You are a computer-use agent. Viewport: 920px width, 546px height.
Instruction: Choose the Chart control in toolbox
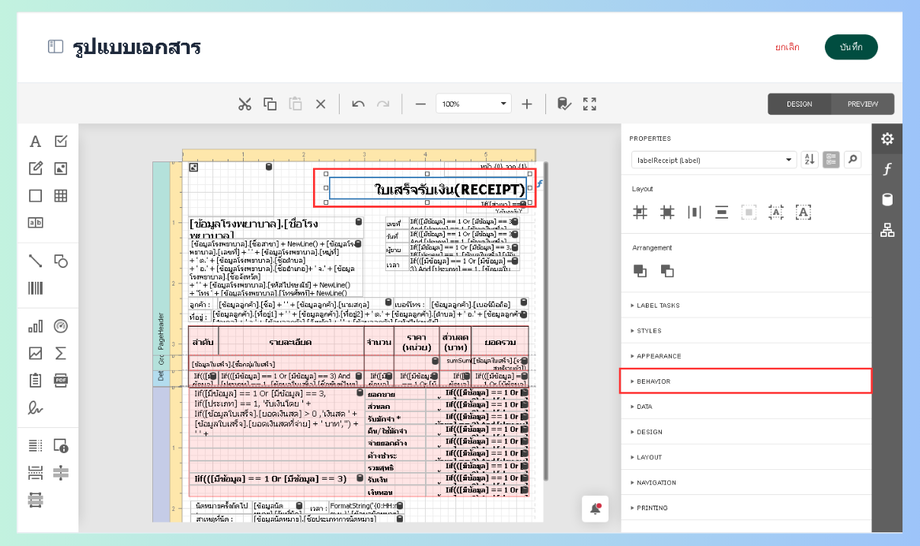35,326
